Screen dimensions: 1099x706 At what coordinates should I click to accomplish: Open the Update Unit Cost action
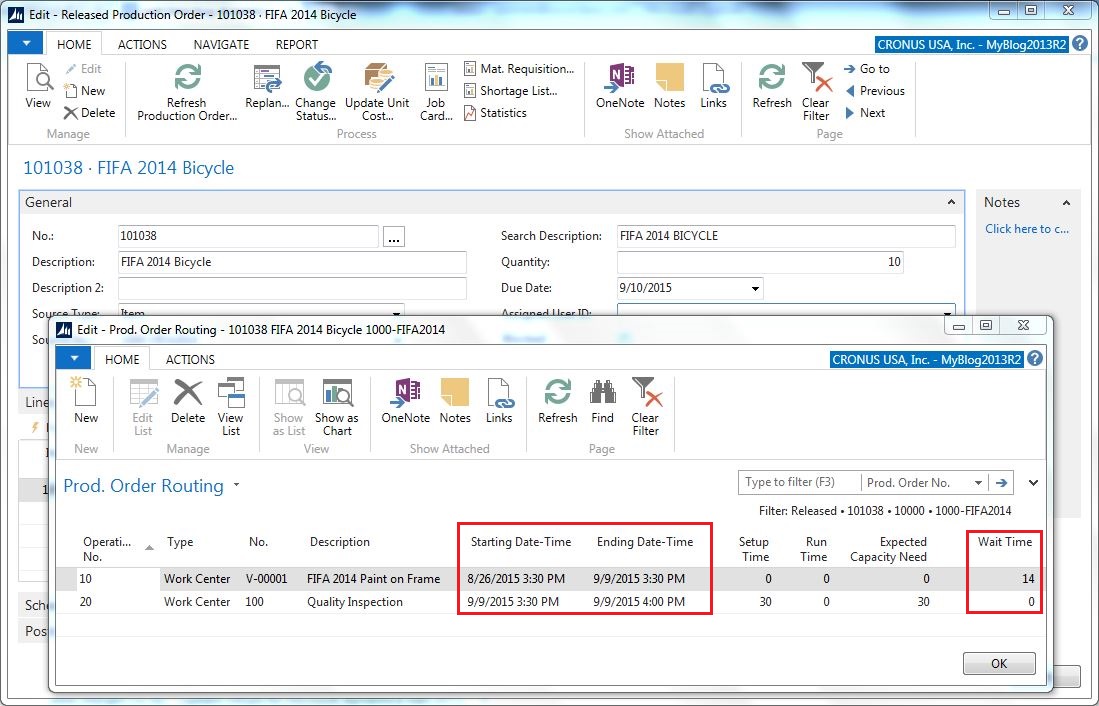[x=377, y=91]
